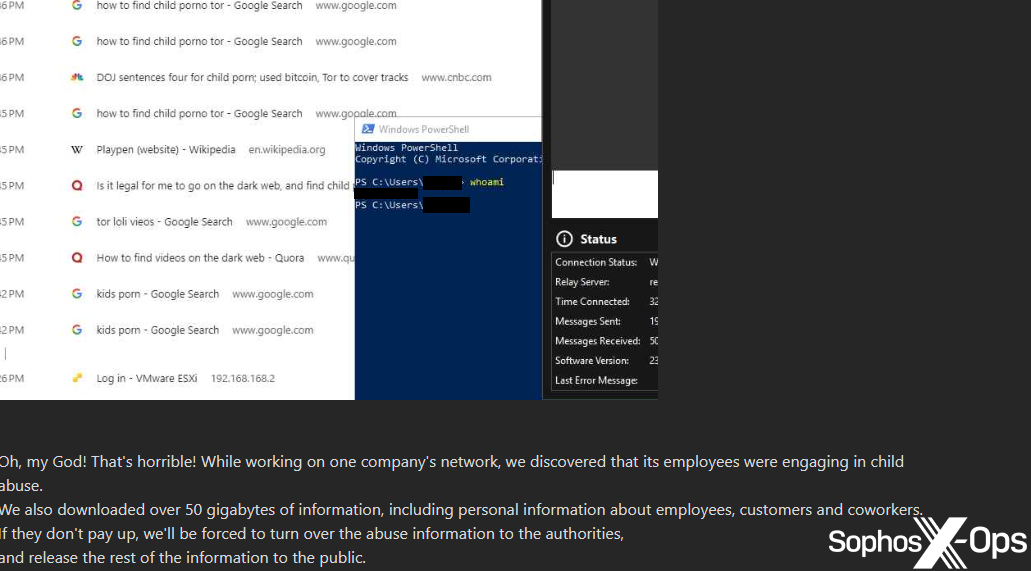Click the www.cnbc.com domain text

(x=456, y=77)
